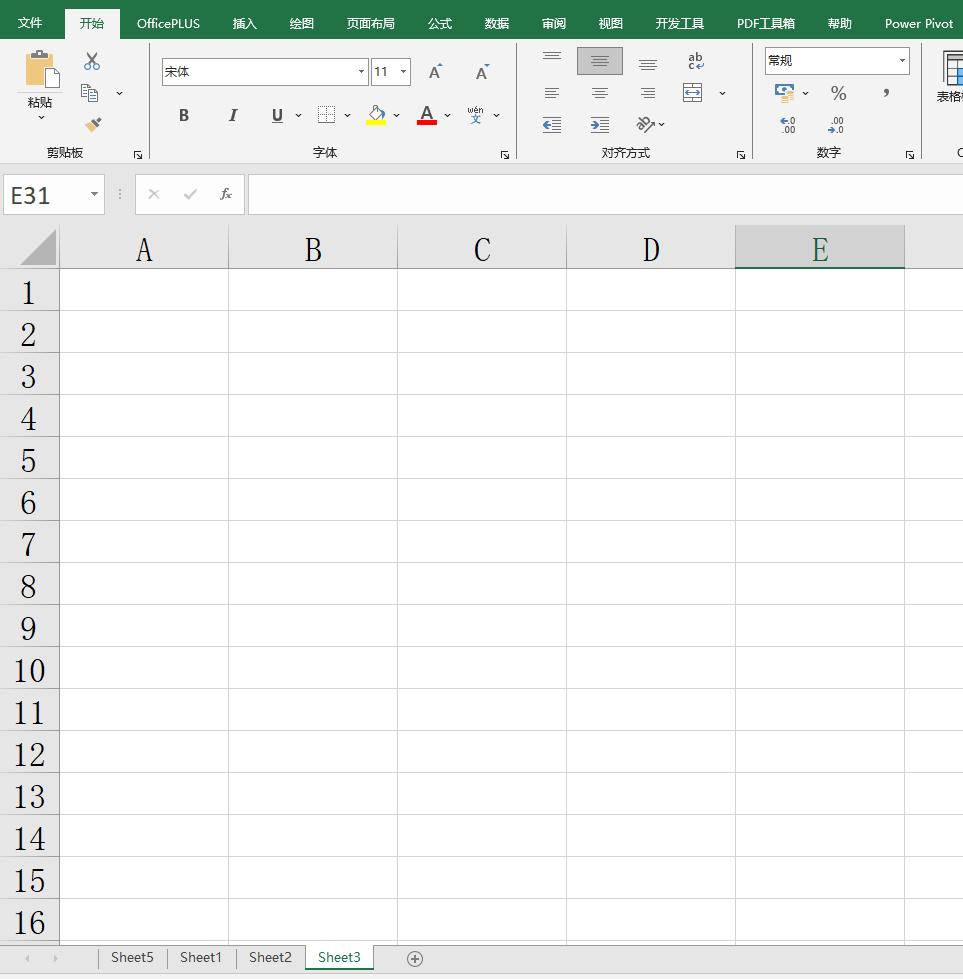The width and height of the screenshot is (963, 979).
Task: Apply fill color with paint bucket
Action: click(376, 115)
